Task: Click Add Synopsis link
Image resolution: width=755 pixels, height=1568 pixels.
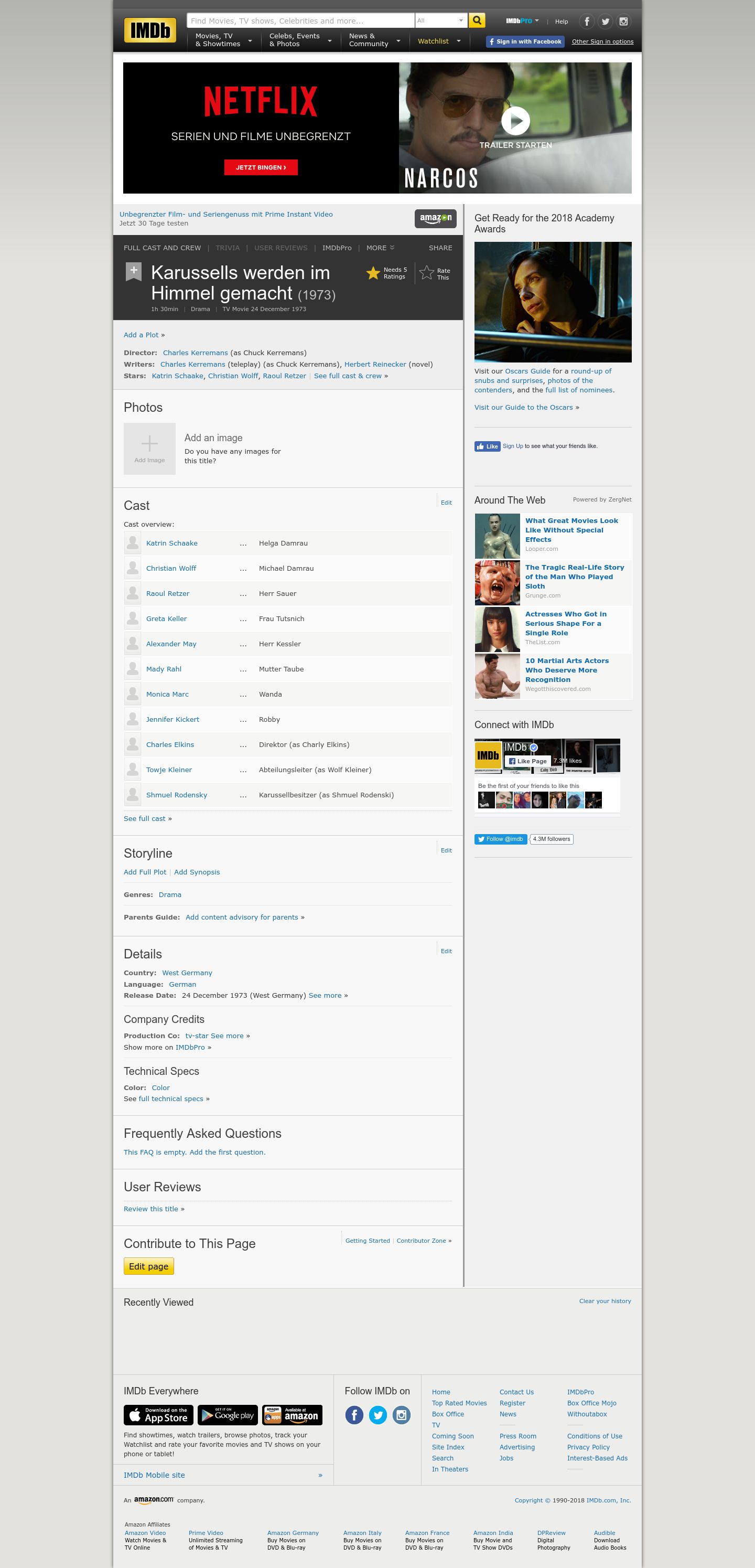Action: pyautogui.click(x=197, y=872)
